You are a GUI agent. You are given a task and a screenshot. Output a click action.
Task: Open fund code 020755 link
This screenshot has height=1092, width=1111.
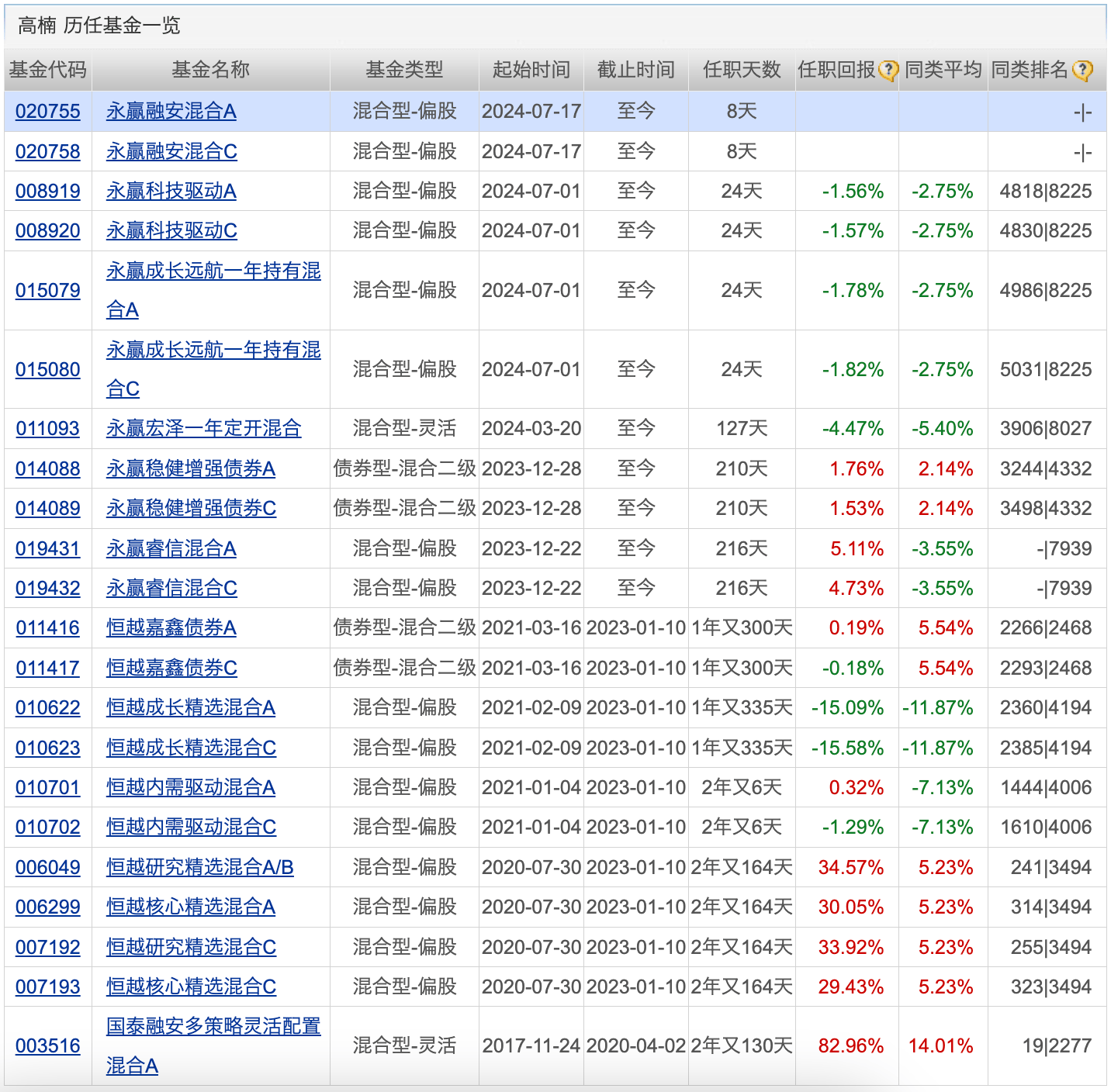(x=48, y=112)
